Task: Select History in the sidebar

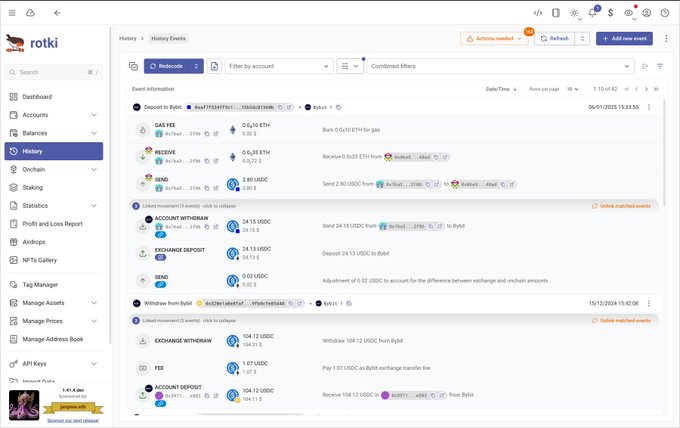Action: coord(54,151)
